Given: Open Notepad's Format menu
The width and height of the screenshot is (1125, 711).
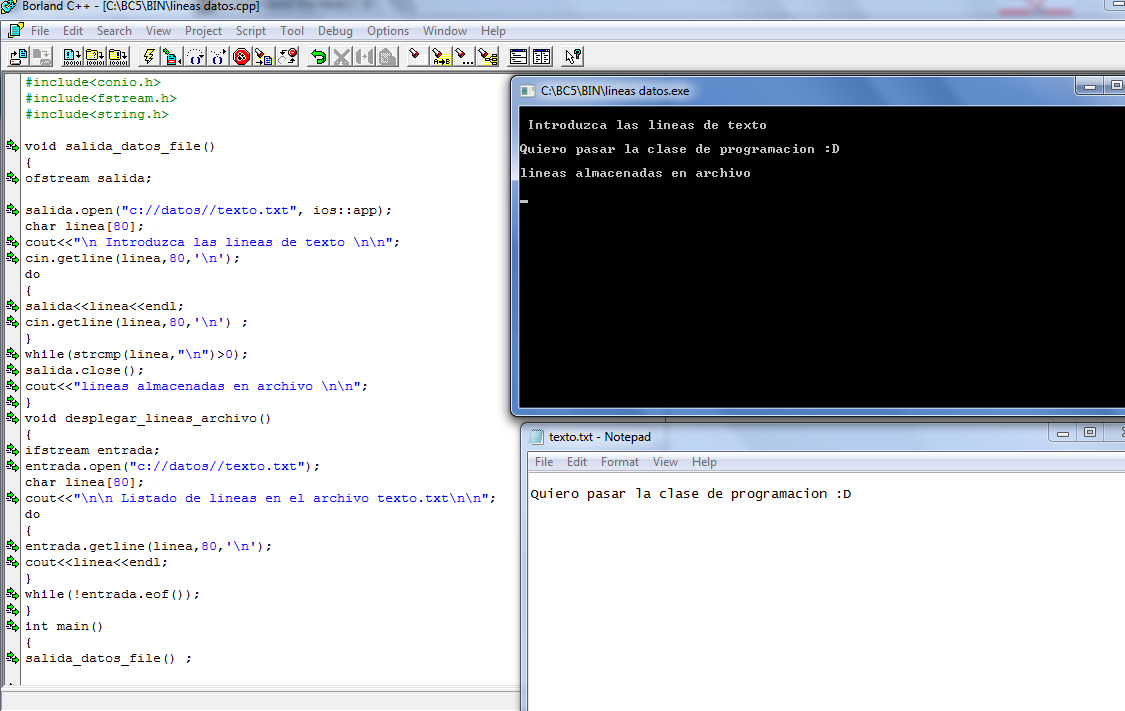Looking at the screenshot, I should click(620, 462).
